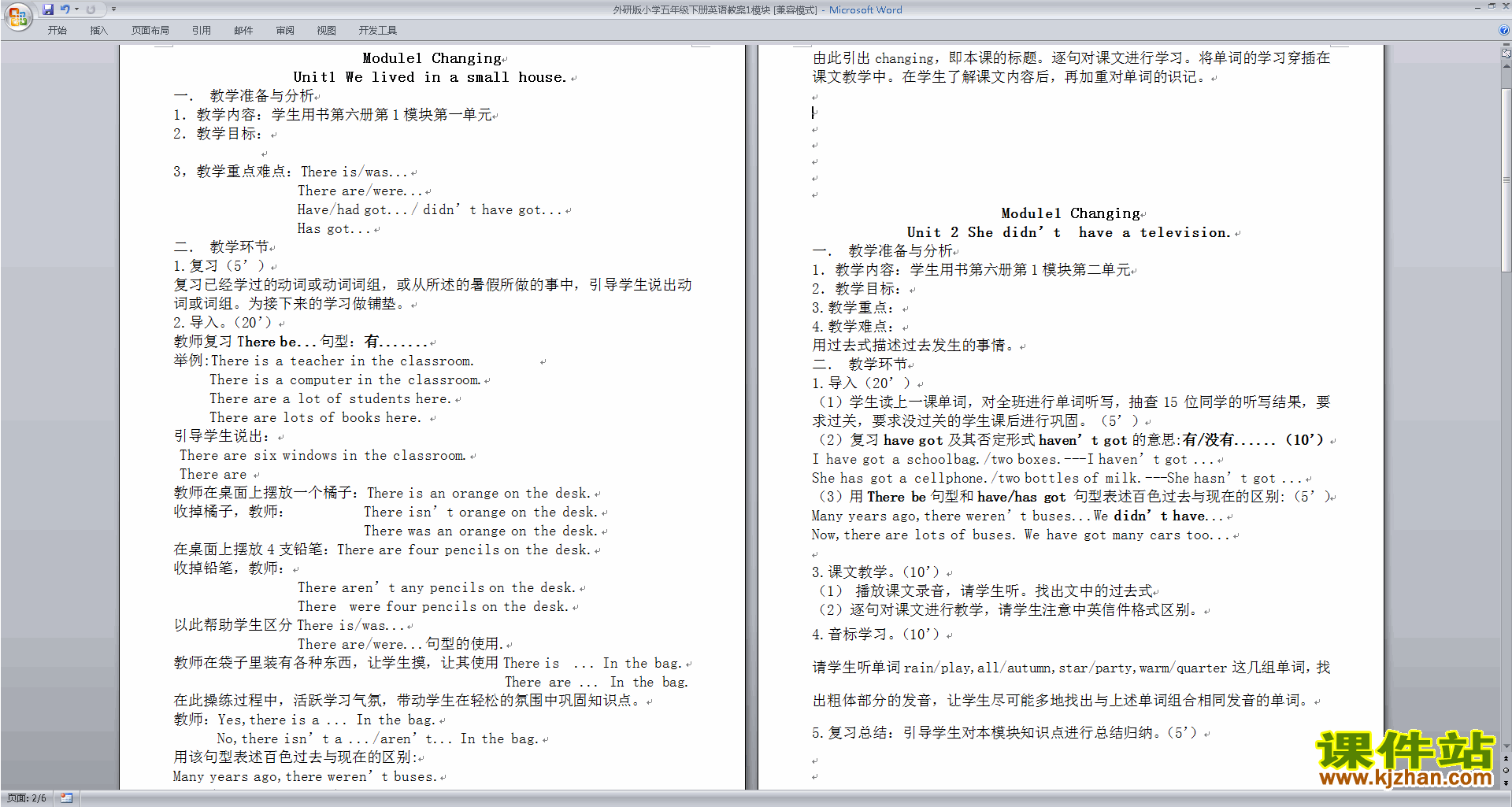Click the line 'Many years ago, there weren't buses.' on left page

point(306,776)
